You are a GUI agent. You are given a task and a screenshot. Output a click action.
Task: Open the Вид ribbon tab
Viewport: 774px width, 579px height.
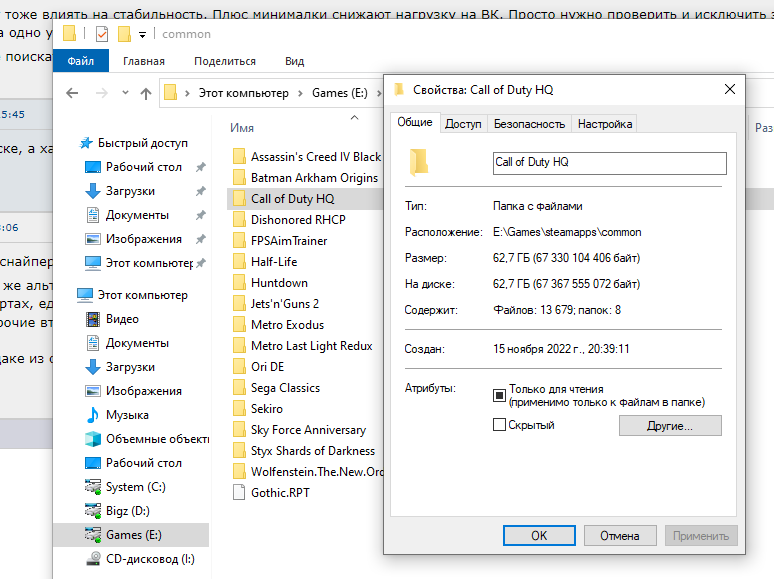click(294, 61)
